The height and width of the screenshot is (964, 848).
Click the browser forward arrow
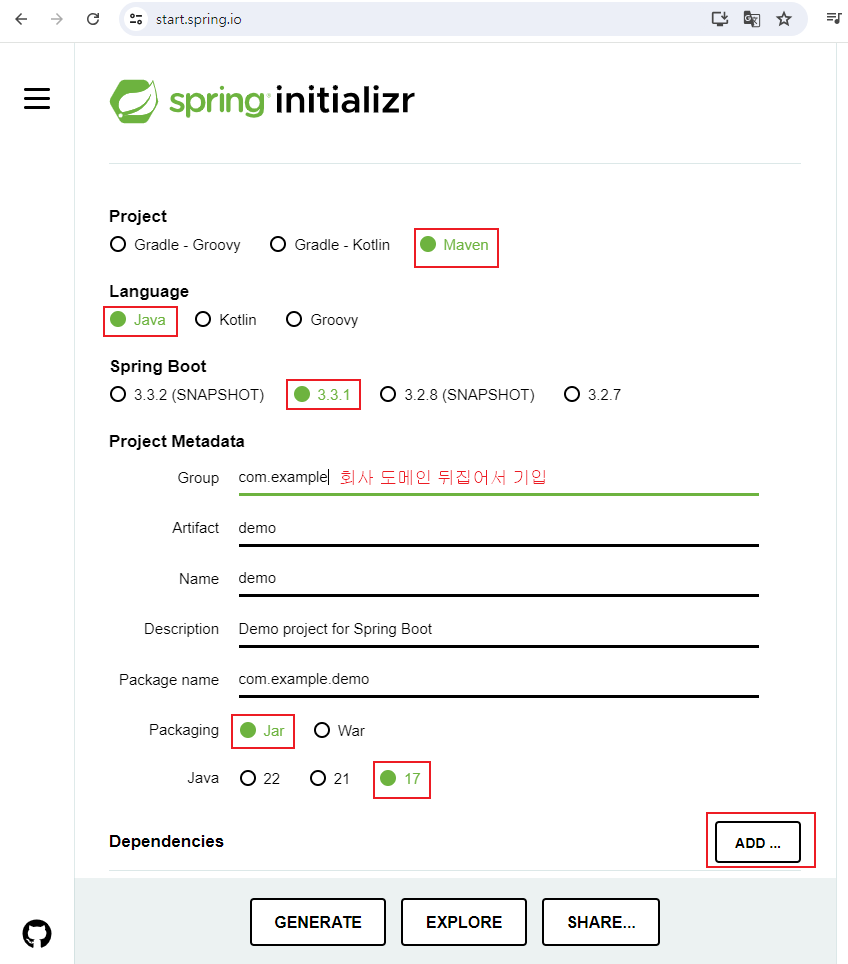pos(57,19)
